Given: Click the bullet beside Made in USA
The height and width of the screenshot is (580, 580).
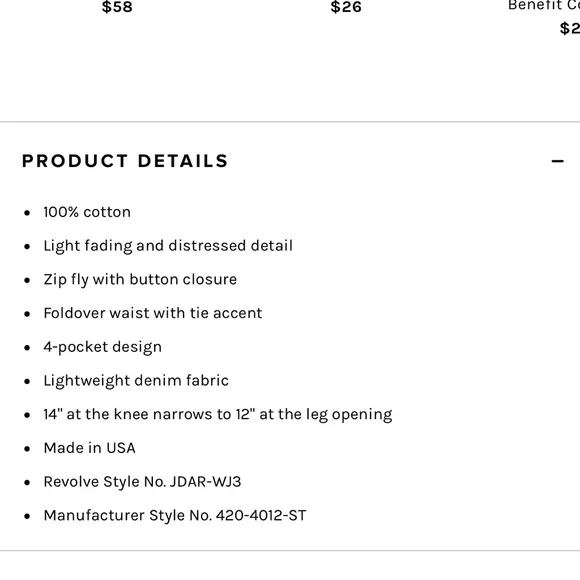Looking at the screenshot, I should point(27,449).
